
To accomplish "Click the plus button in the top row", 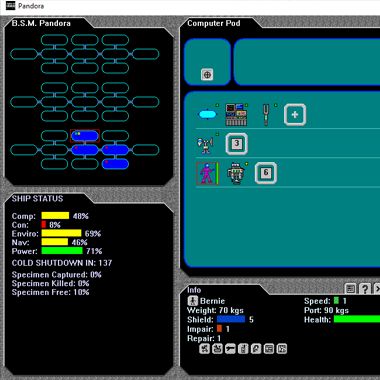I will 295,115.
